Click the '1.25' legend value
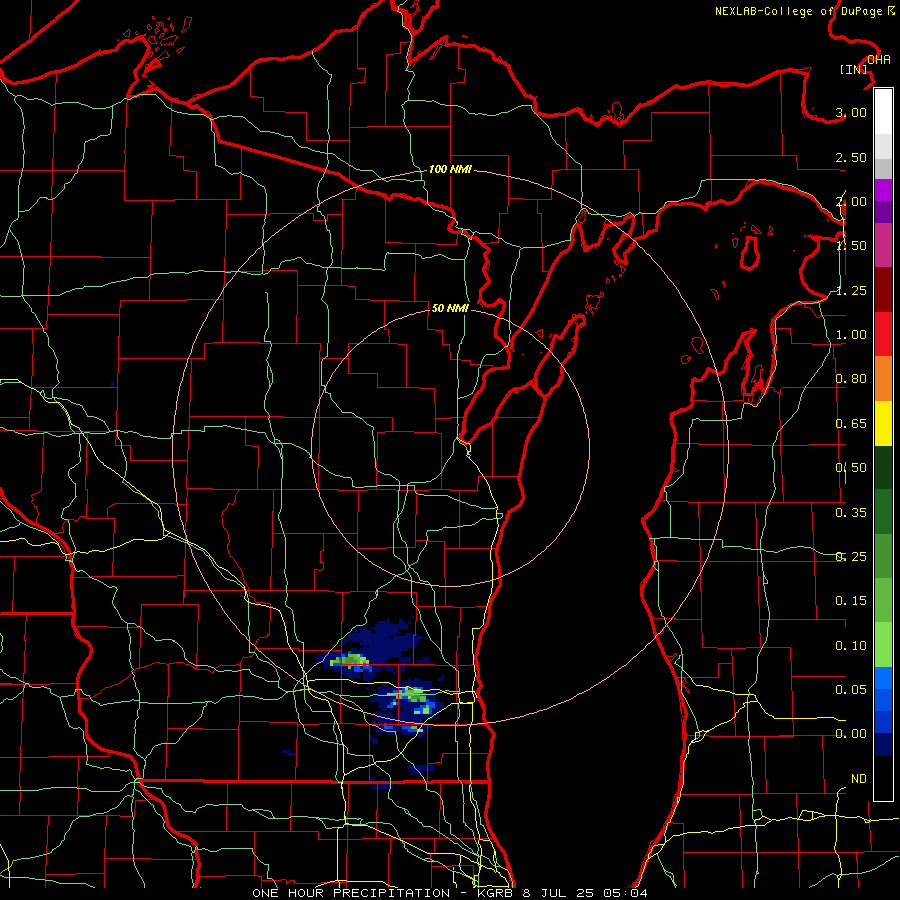This screenshot has width=900, height=900. tap(851, 290)
